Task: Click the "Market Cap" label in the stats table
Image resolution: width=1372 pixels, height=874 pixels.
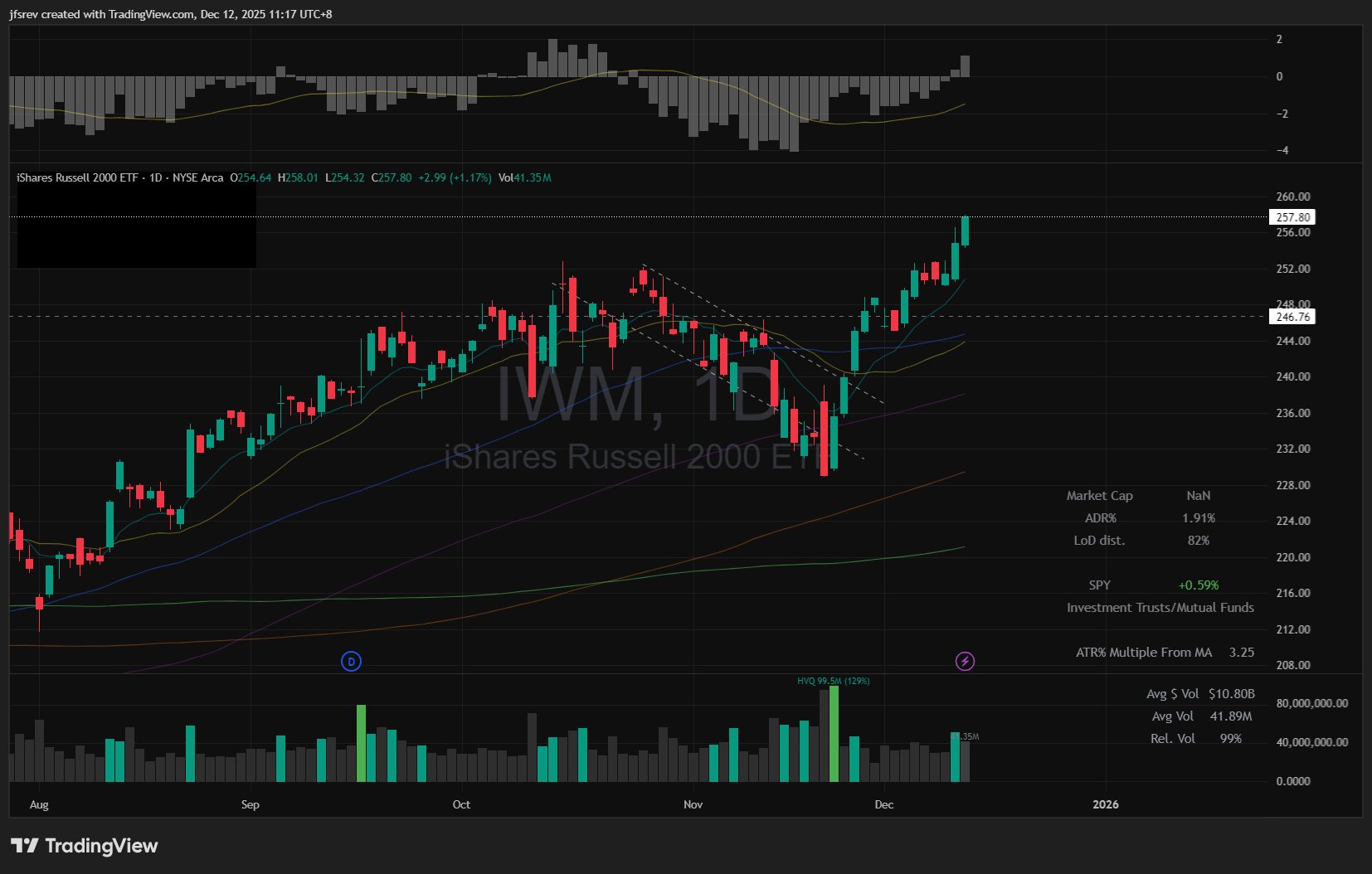Action: click(x=1099, y=496)
